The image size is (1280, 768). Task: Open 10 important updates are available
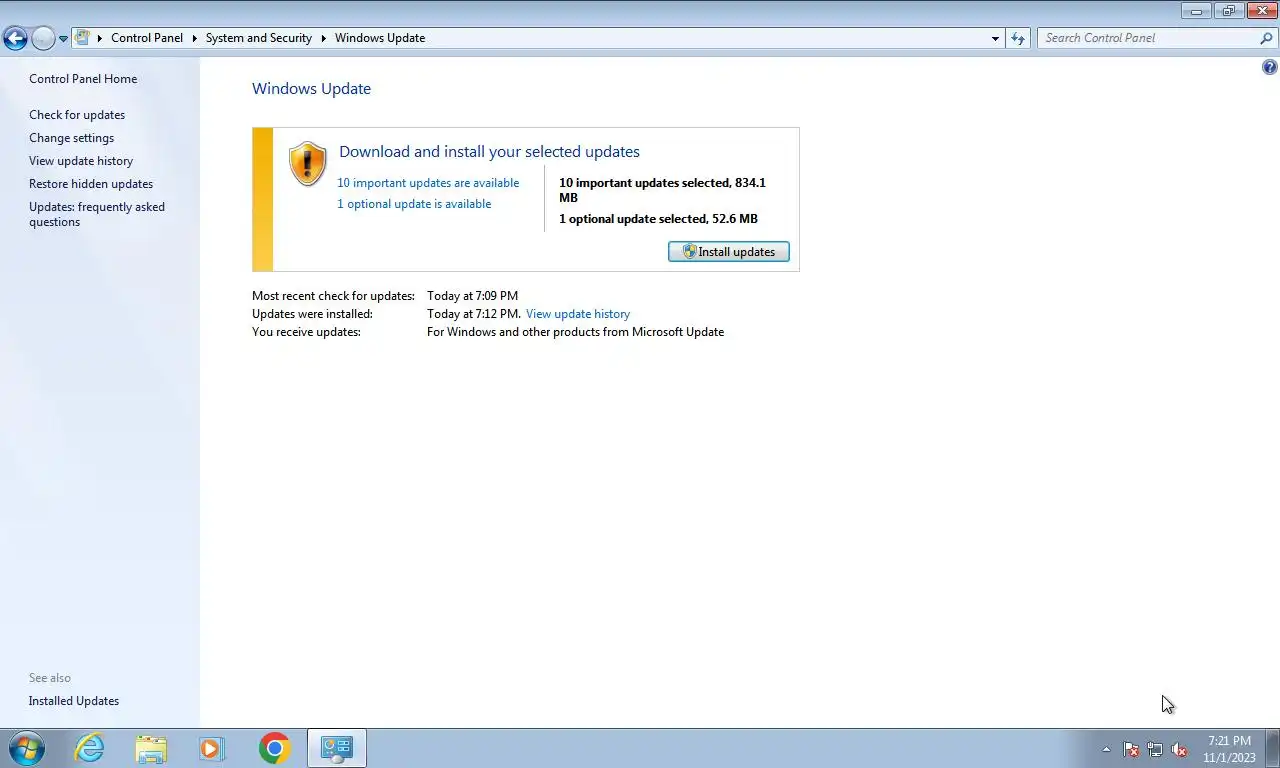[x=428, y=183]
